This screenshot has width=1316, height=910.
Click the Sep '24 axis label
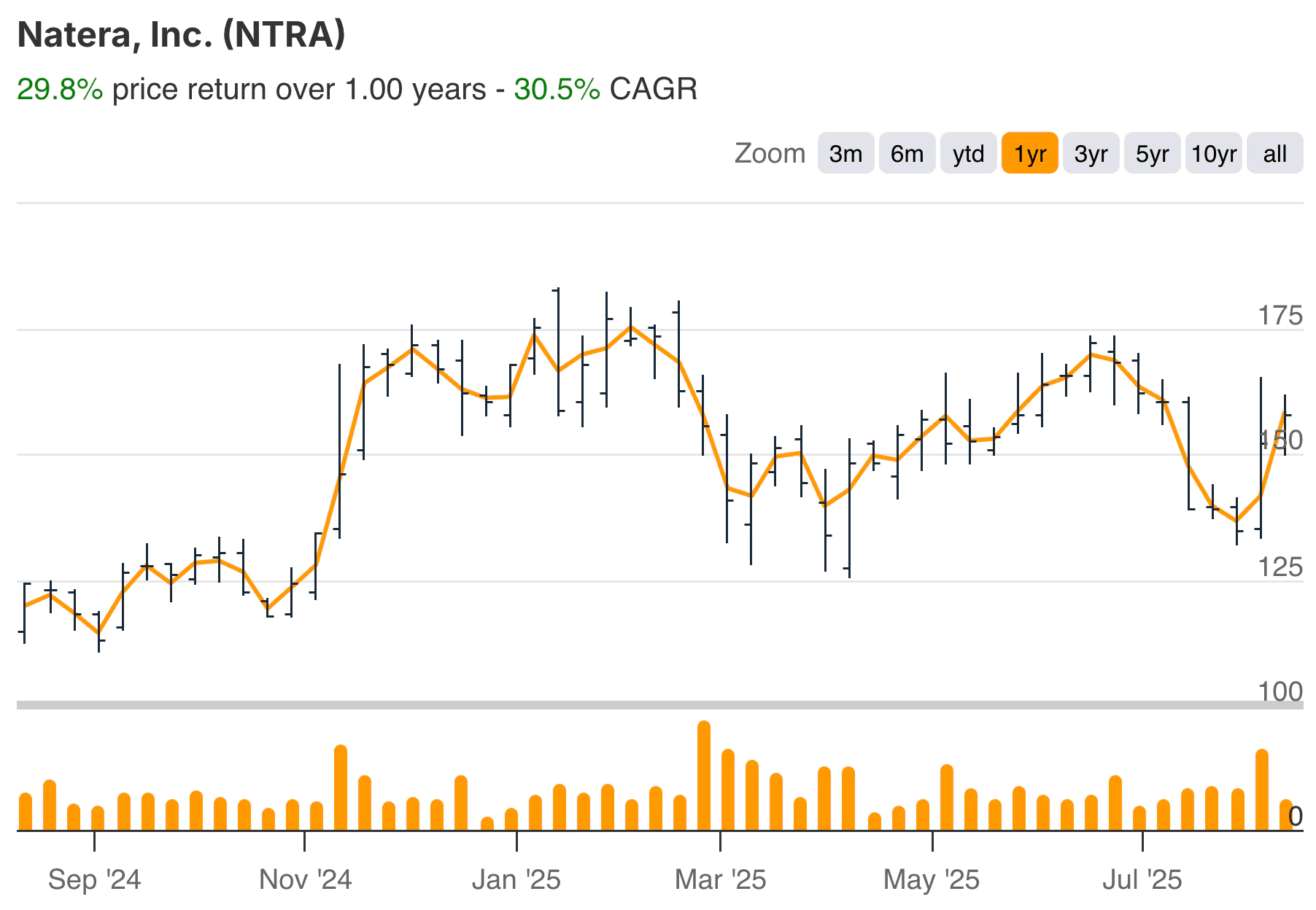click(94, 879)
